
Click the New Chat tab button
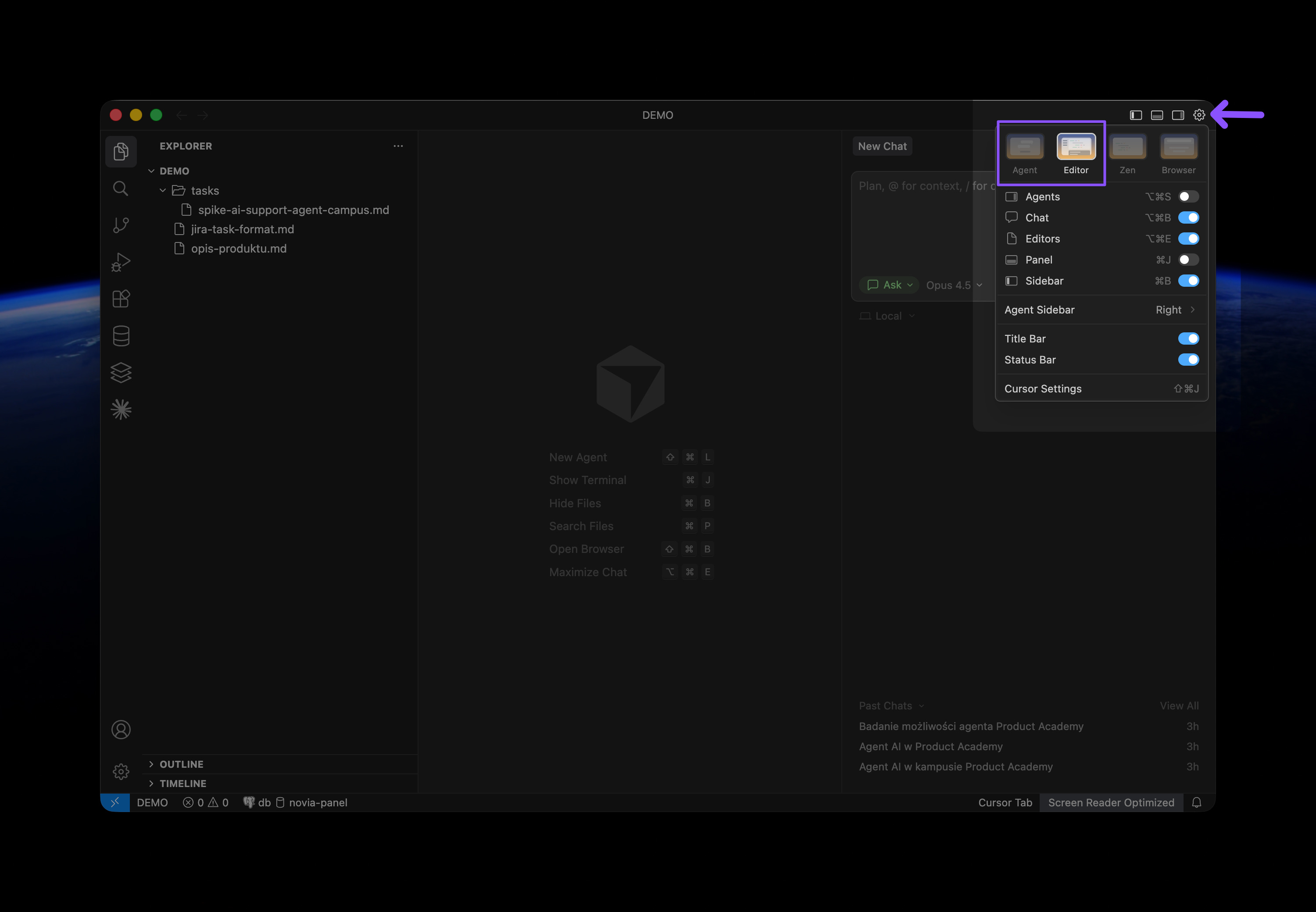click(882, 146)
